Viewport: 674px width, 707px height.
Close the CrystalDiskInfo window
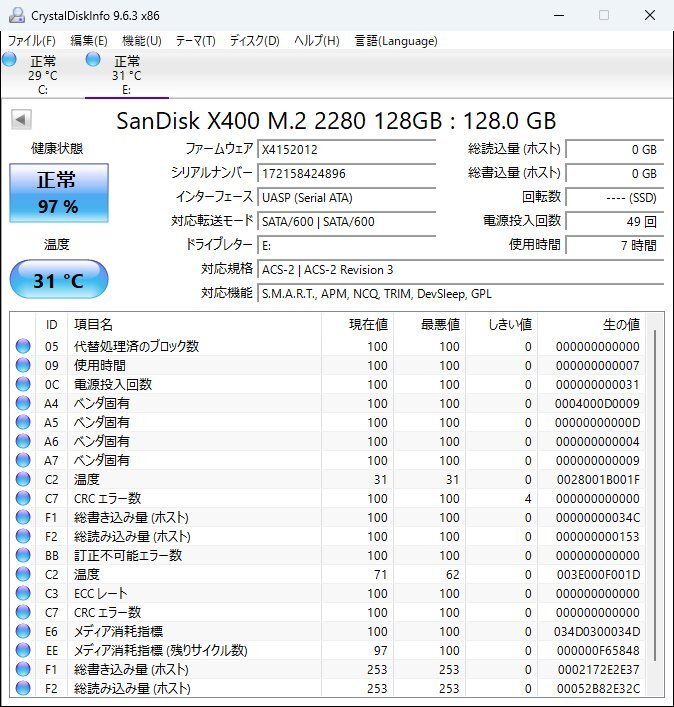[650, 15]
